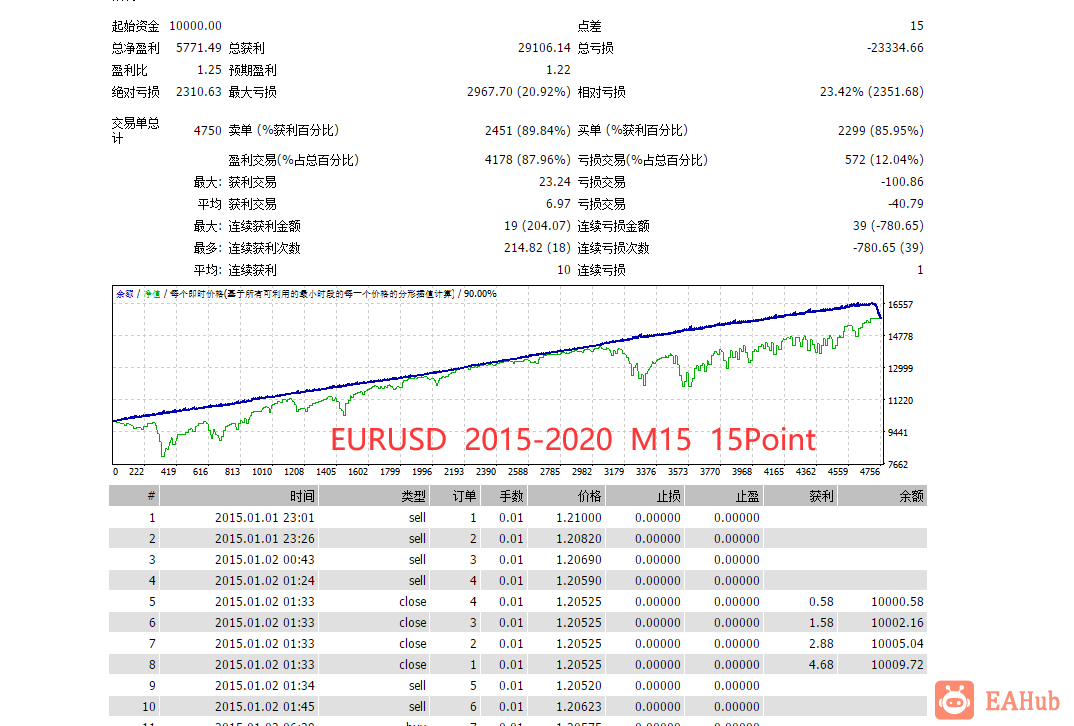The height and width of the screenshot is (726, 1074).
Task: Select balance cell 10002.16
Action: pos(897,623)
